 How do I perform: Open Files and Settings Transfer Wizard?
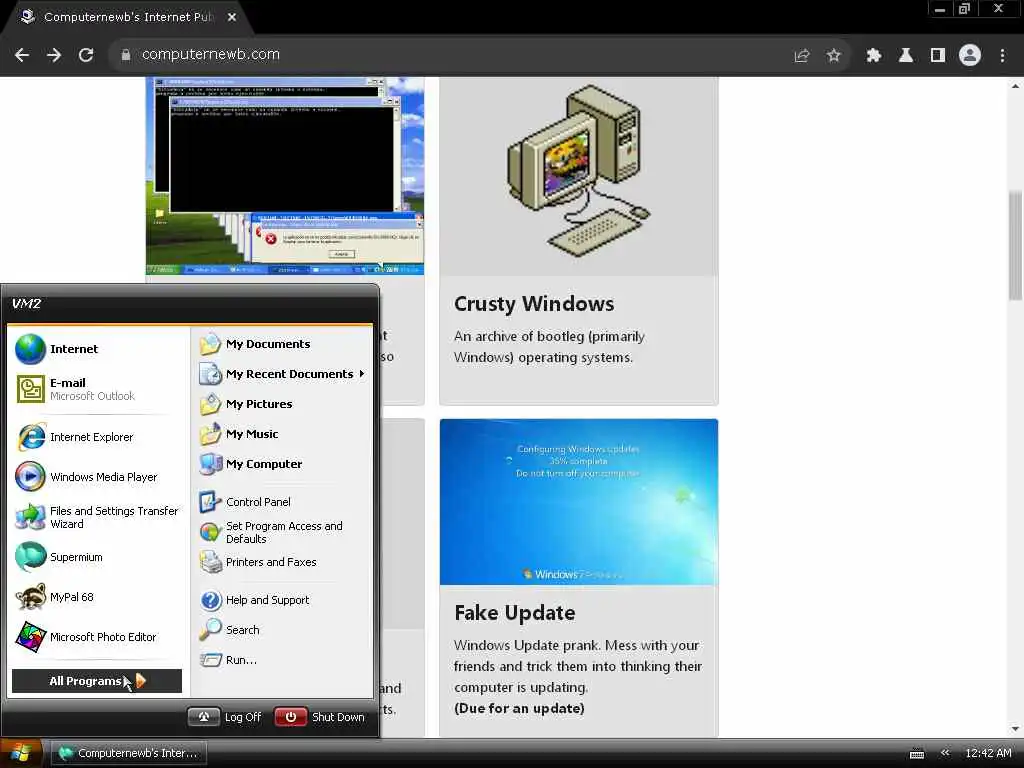pos(98,517)
